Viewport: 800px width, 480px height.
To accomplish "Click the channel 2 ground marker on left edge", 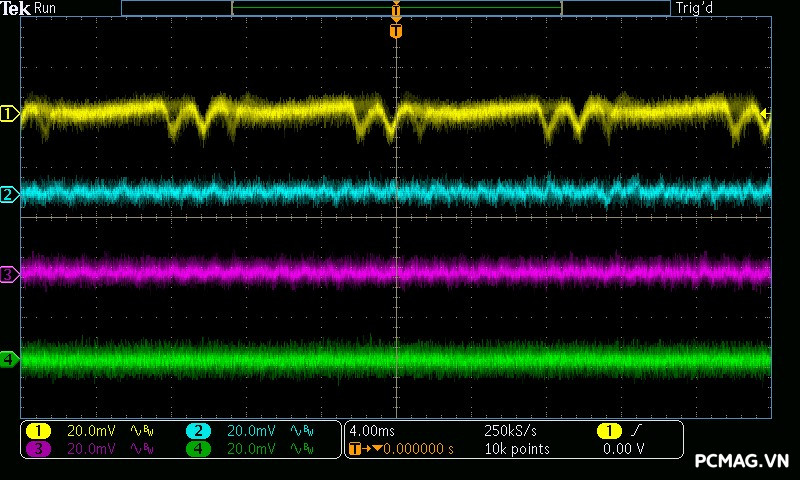I will click(x=9, y=194).
